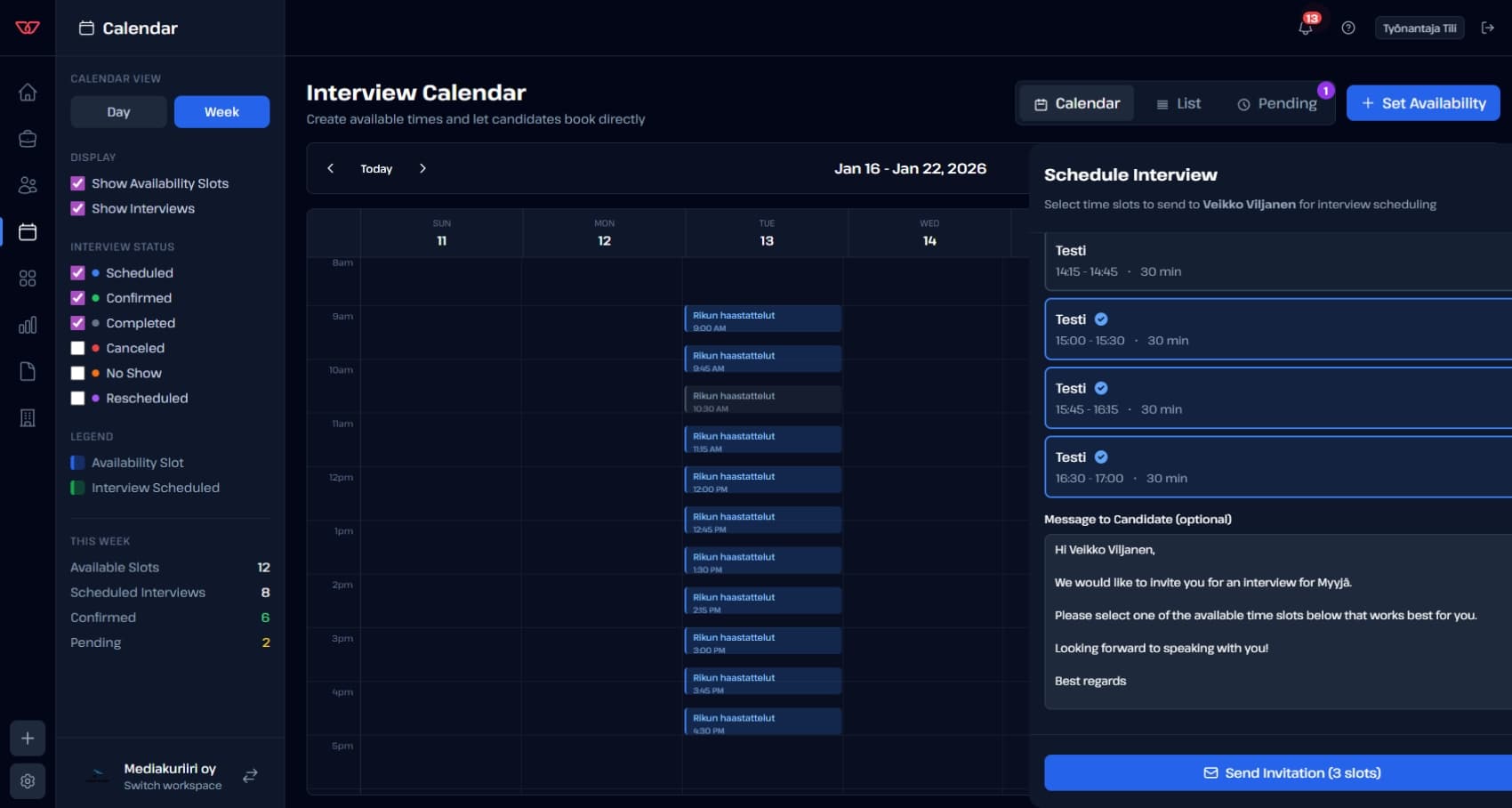Image resolution: width=1512 pixels, height=808 pixels.
Task: Click the logout icon in top bar
Action: (1487, 28)
